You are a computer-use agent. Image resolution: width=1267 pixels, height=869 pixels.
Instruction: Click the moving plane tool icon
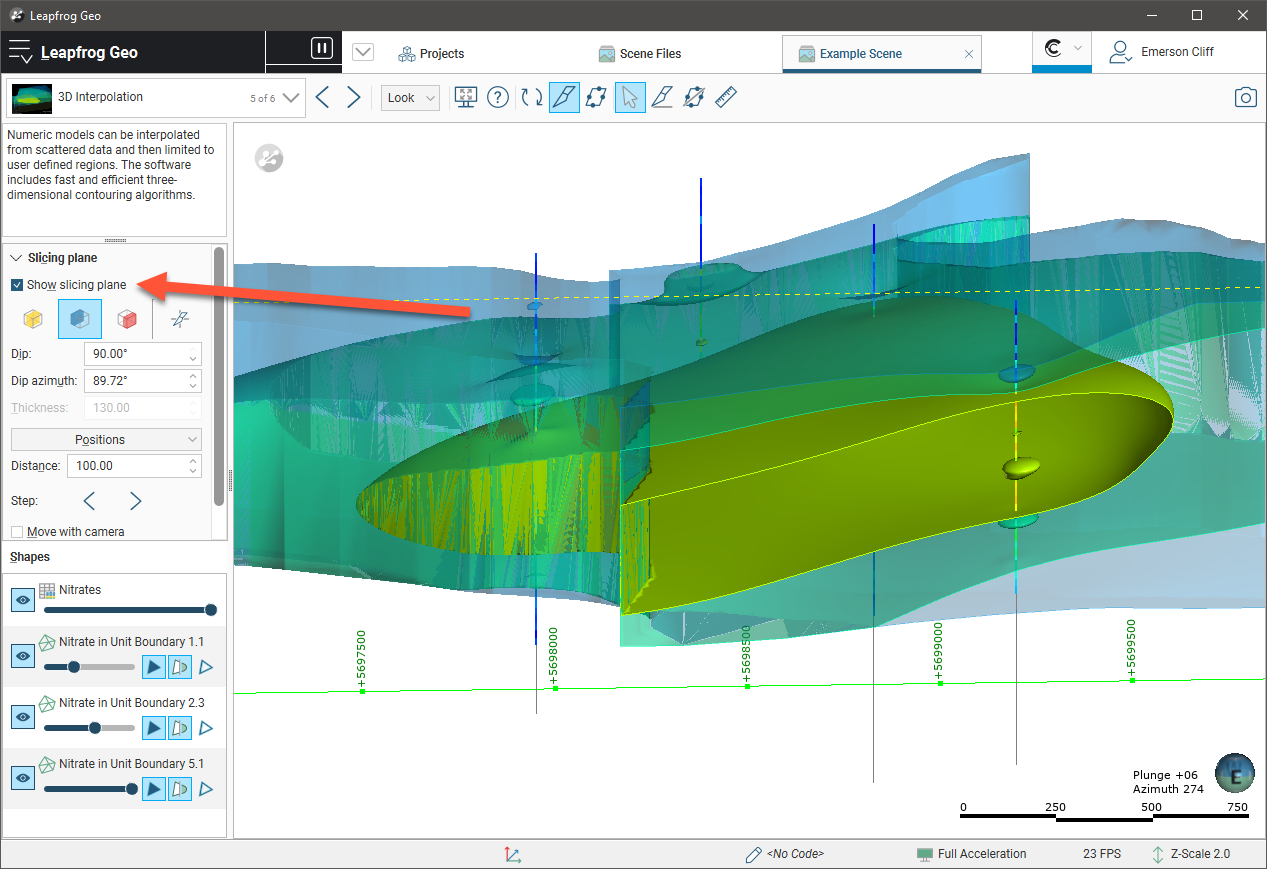click(596, 97)
